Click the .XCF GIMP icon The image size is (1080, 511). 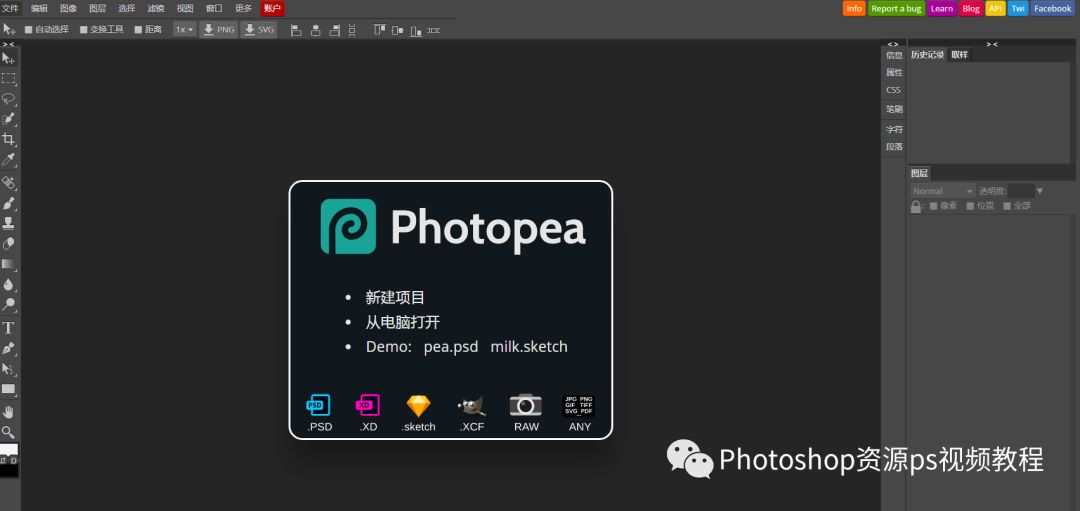(472, 406)
